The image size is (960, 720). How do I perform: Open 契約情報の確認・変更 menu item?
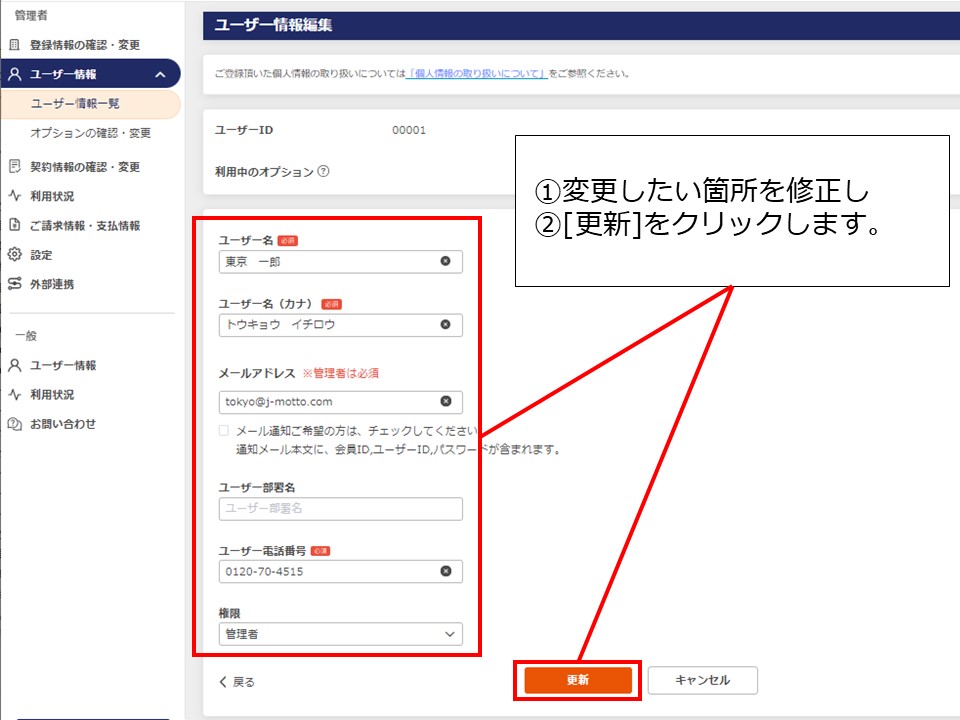[x=84, y=167]
